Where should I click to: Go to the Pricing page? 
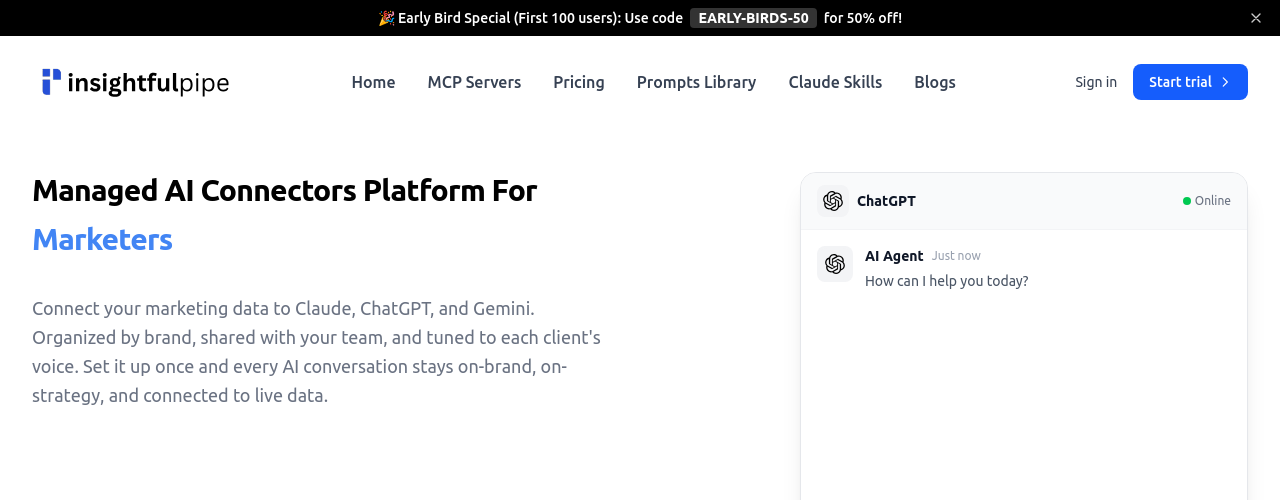click(579, 82)
